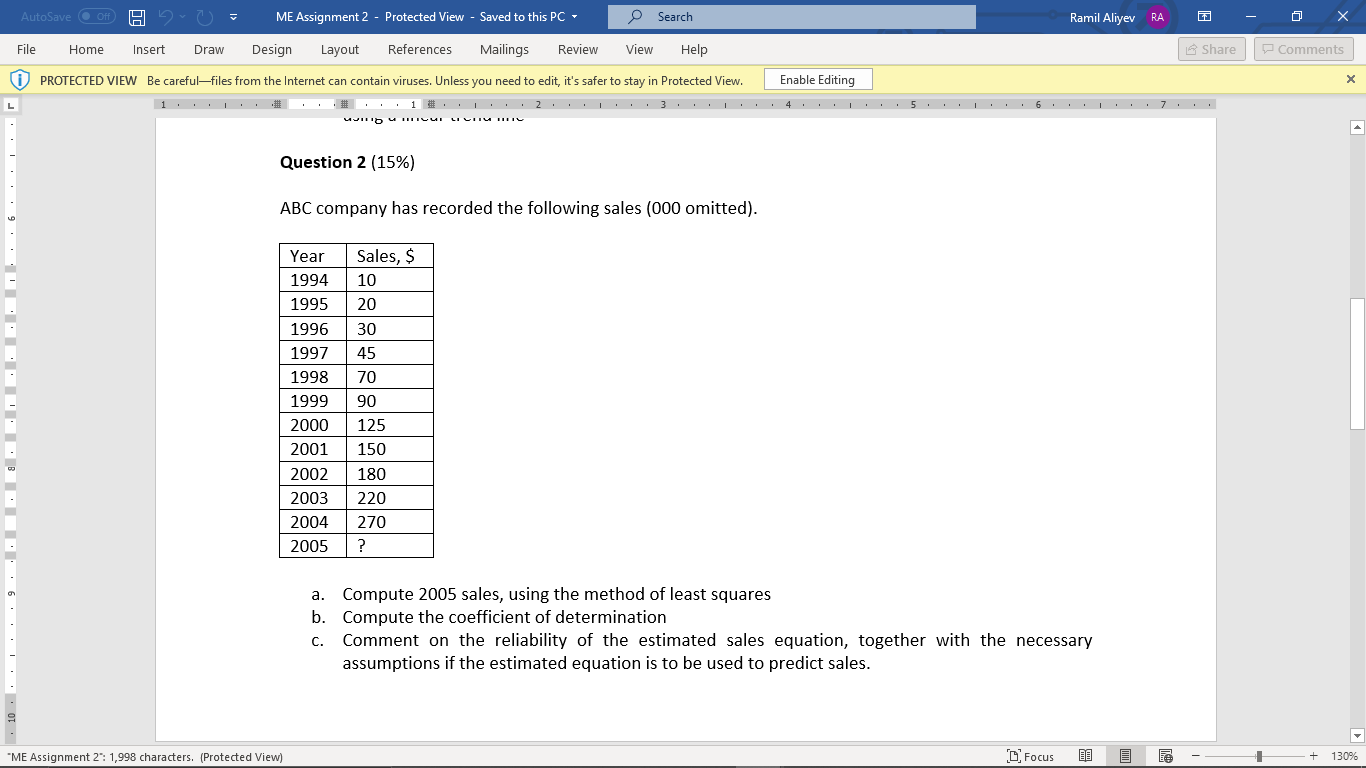This screenshot has height=768, width=1366.
Task: Click the zoom slider handle
Action: pos(1259,757)
